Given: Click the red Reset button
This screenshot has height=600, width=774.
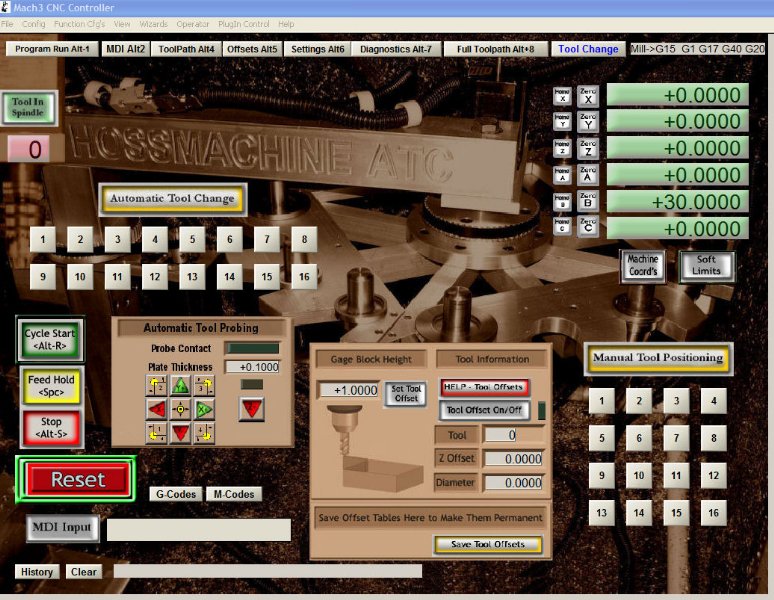Looking at the screenshot, I should (x=77, y=480).
